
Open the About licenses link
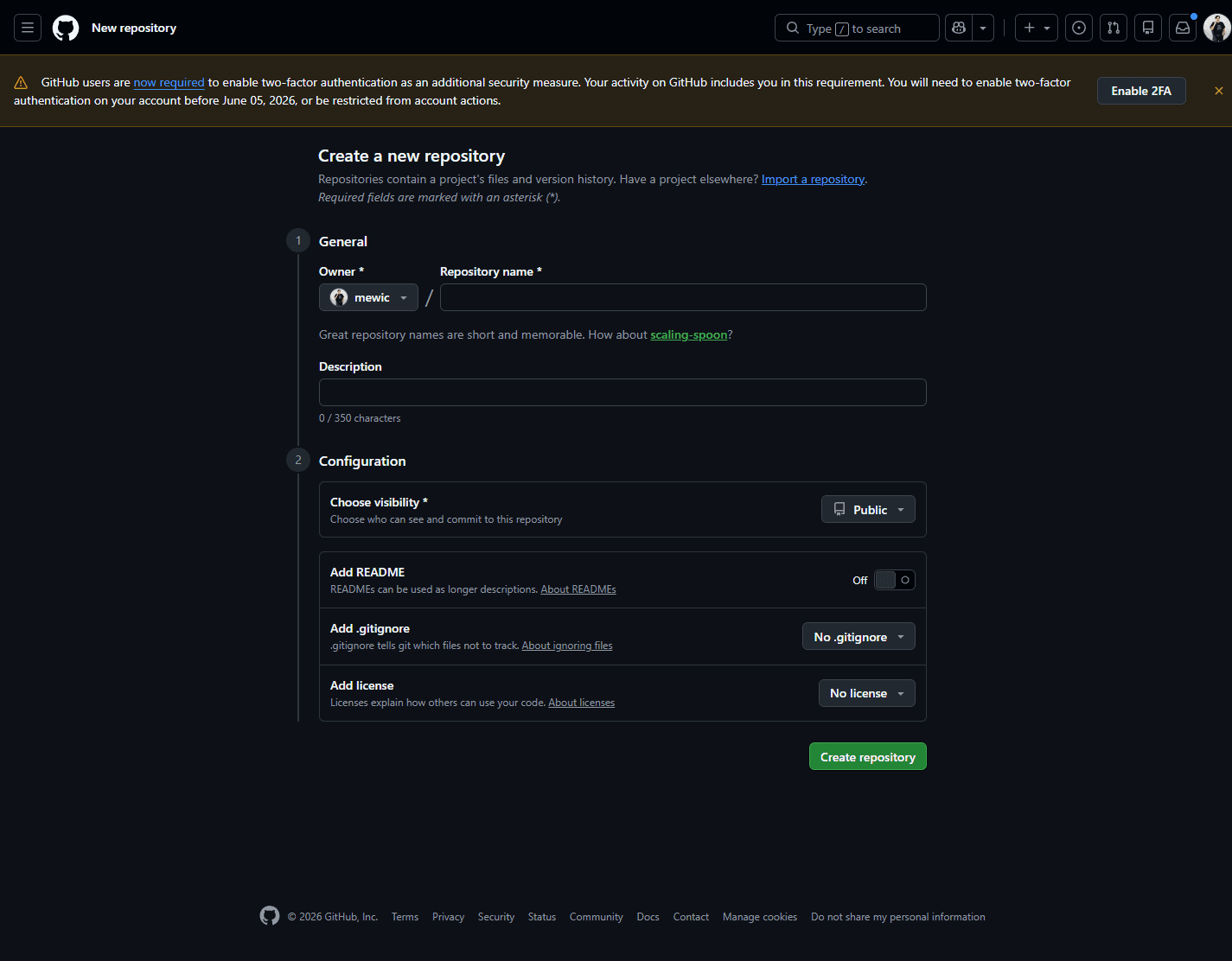(582, 703)
